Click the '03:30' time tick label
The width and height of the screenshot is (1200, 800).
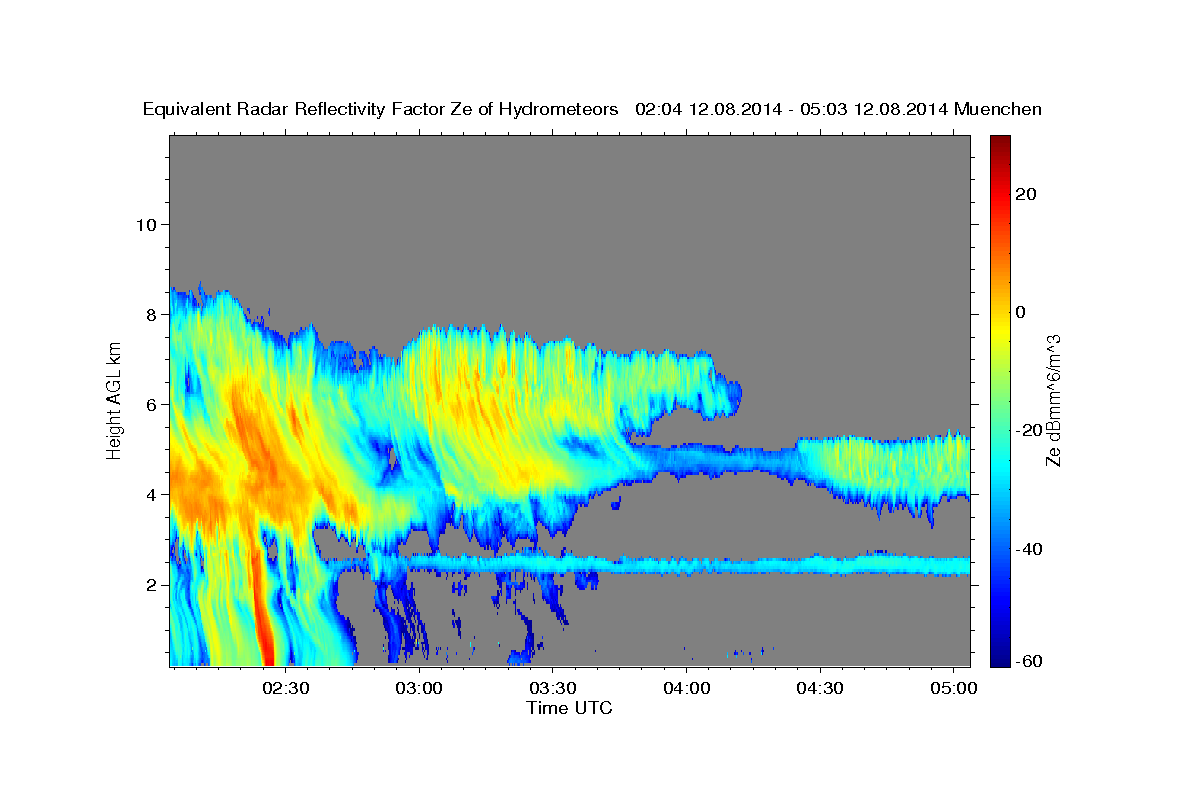coord(553,689)
